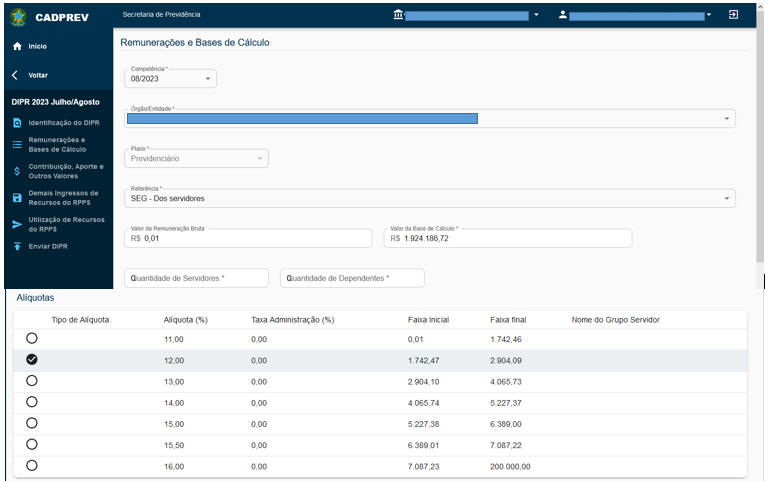Select the 14,00 alíquota radio button
Image resolution: width=768 pixels, height=481 pixels.
(32, 402)
